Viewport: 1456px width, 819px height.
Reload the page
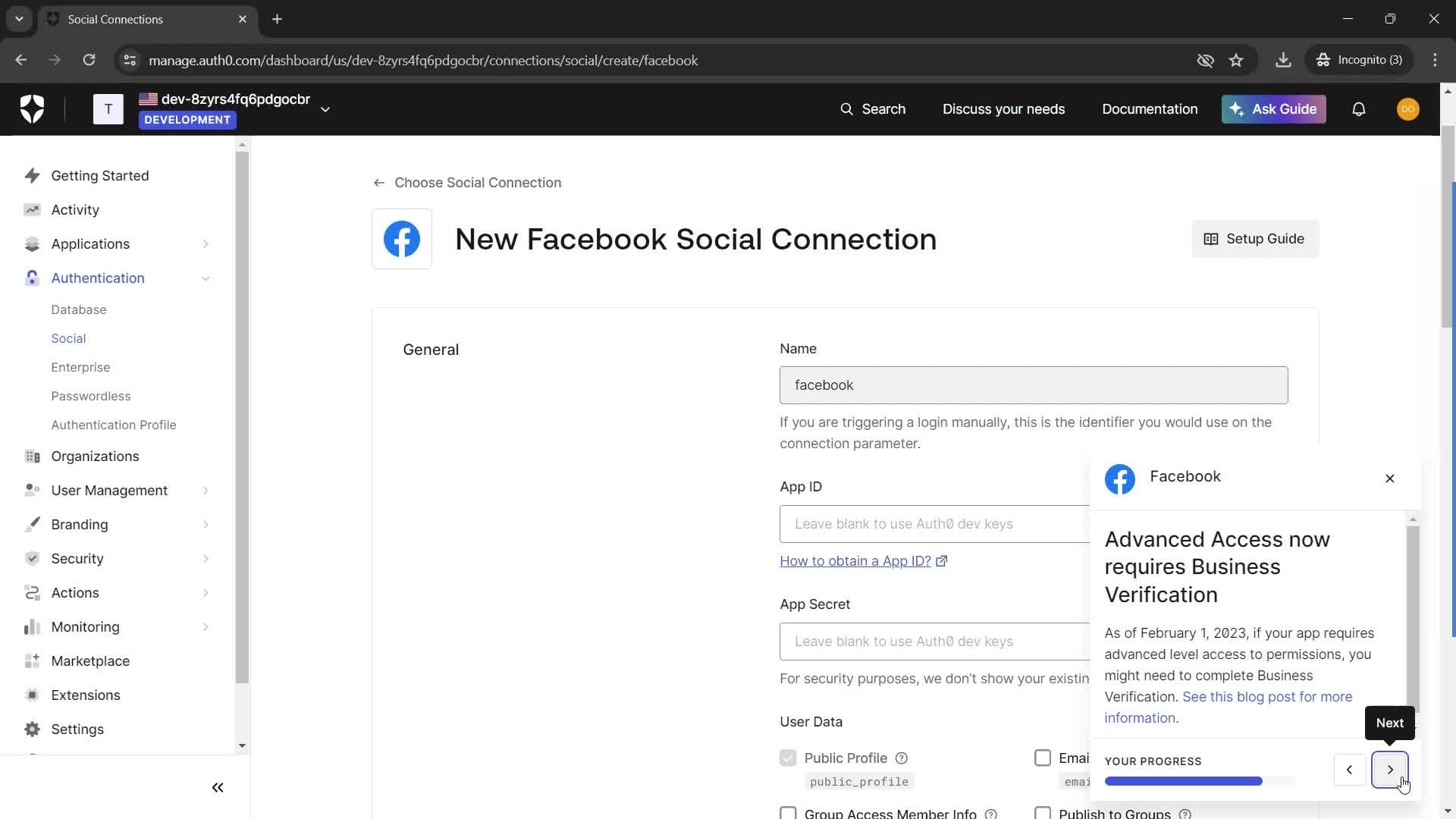pyautogui.click(x=89, y=60)
